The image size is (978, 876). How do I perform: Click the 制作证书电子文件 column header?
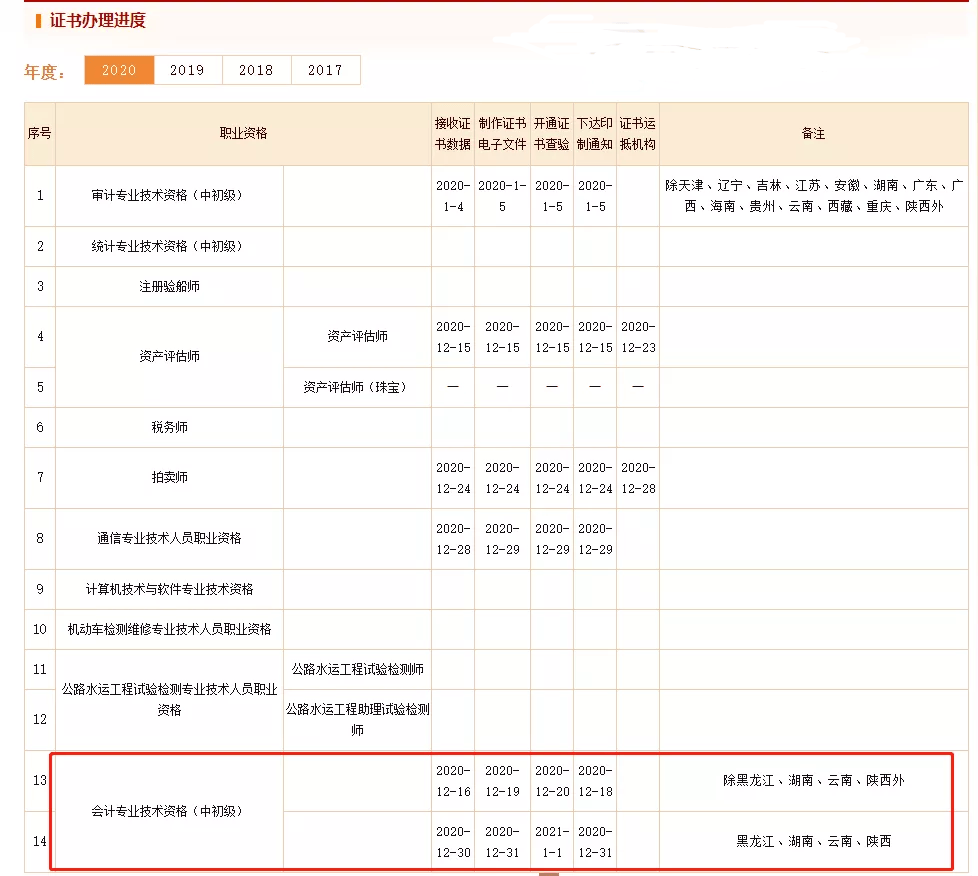tap(502, 134)
